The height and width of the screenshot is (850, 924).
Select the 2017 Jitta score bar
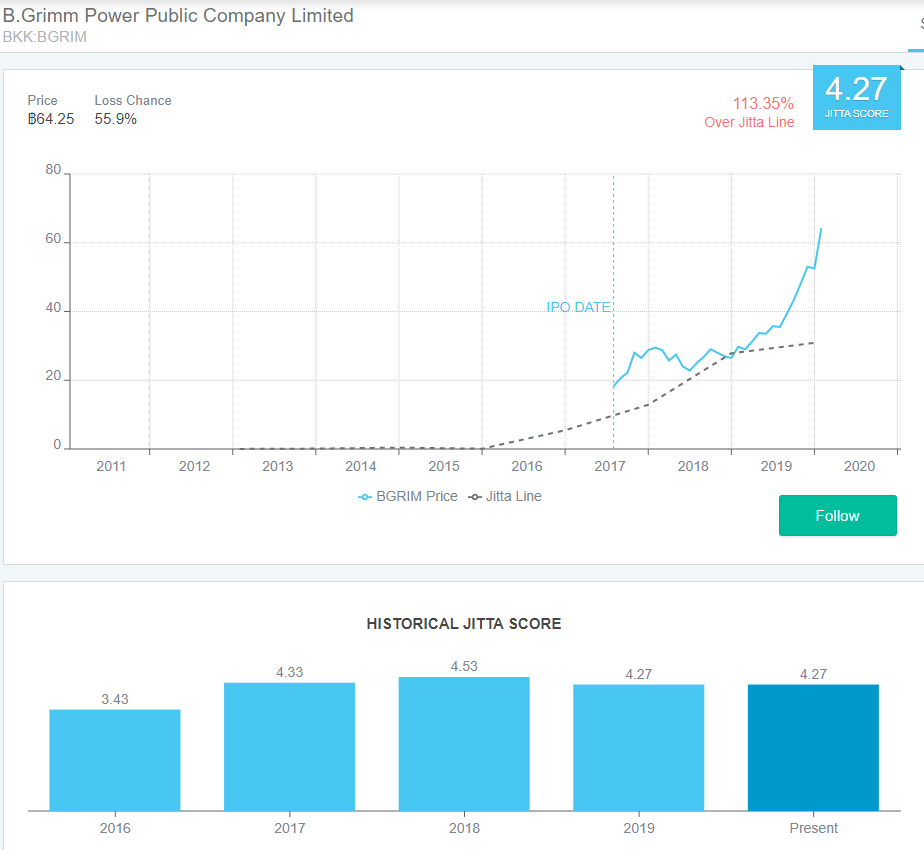289,747
